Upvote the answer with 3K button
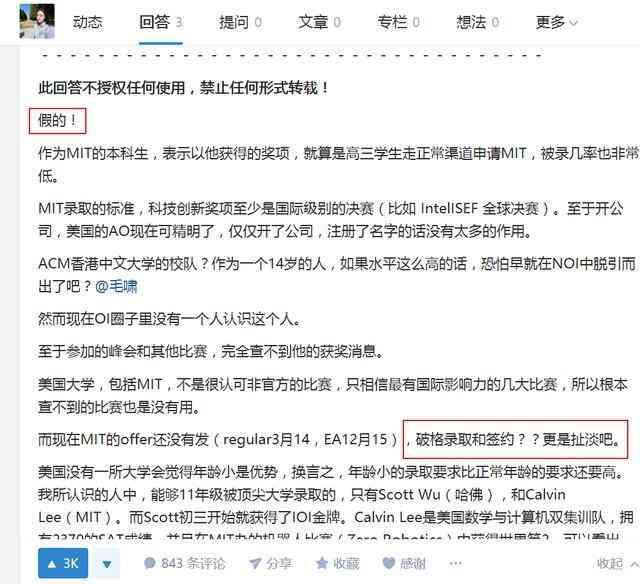The width and height of the screenshot is (640, 584). (x=63, y=564)
